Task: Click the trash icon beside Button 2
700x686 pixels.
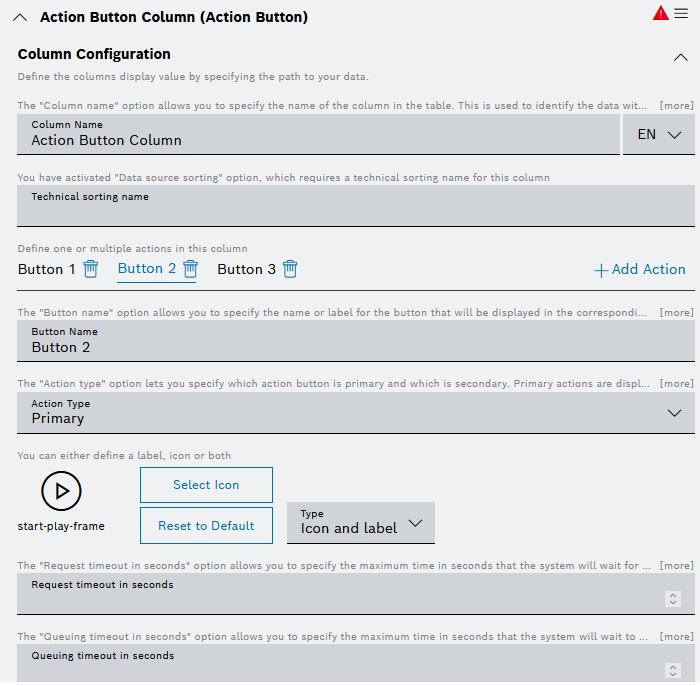Action: [190, 269]
